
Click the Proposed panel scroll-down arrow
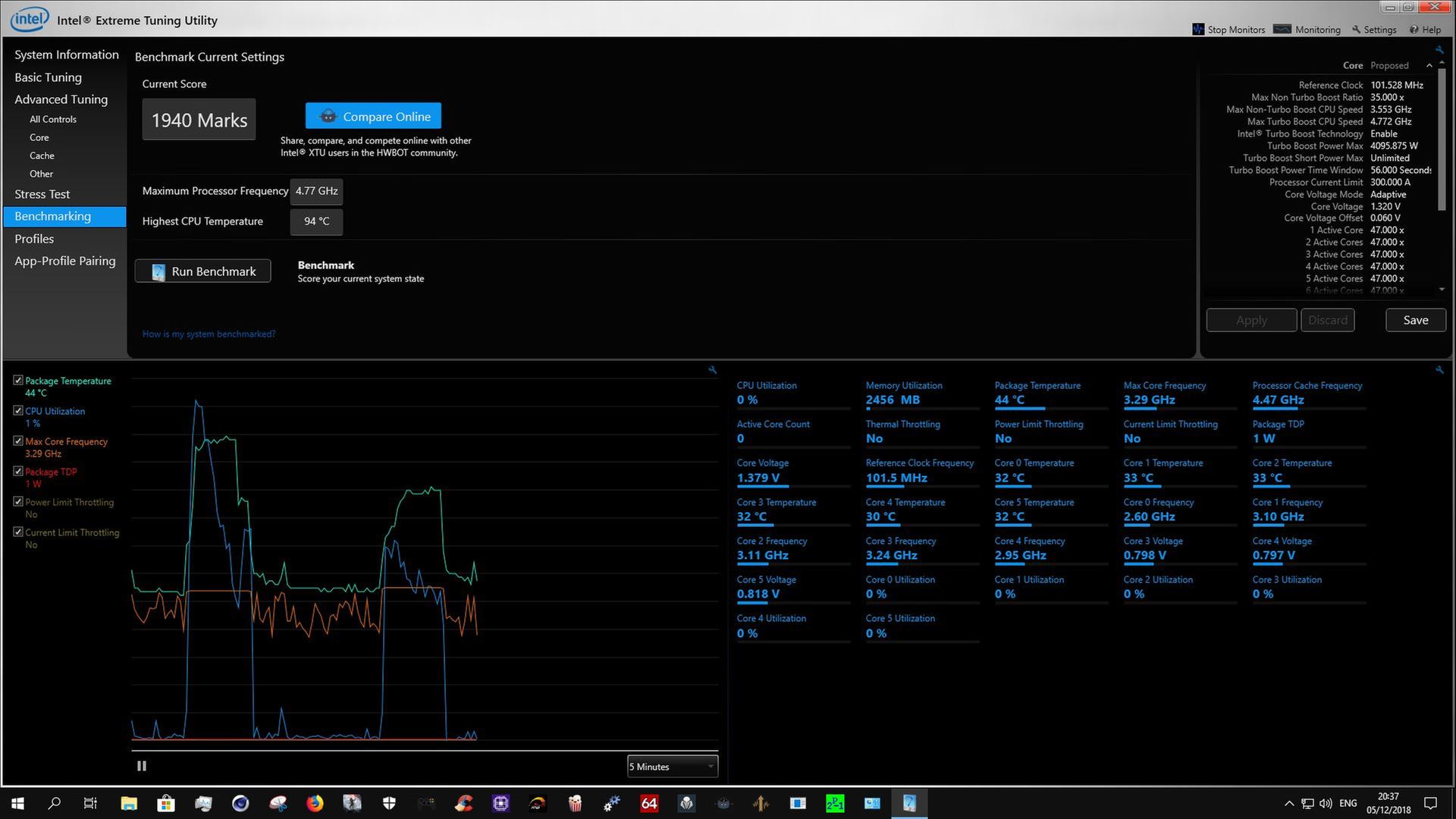pyautogui.click(x=1442, y=290)
